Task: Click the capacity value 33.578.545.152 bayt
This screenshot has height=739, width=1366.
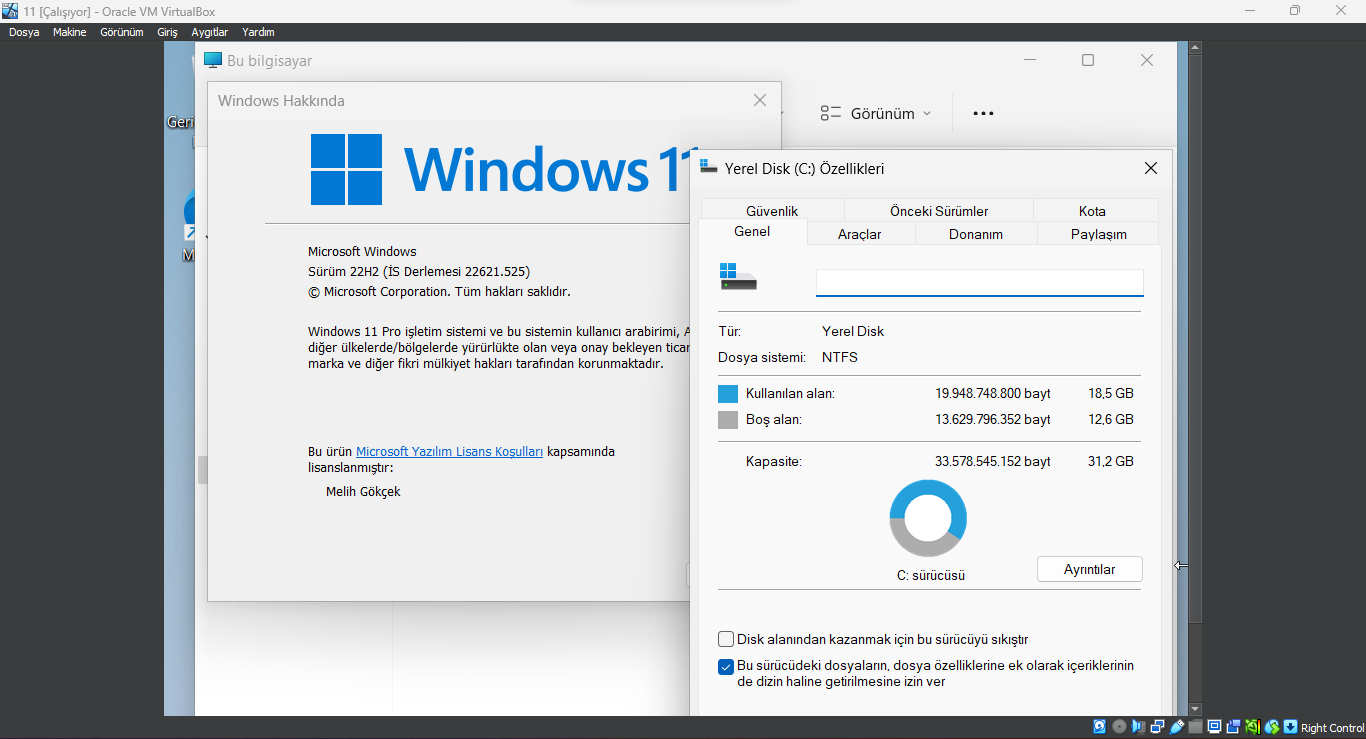Action: point(993,462)
